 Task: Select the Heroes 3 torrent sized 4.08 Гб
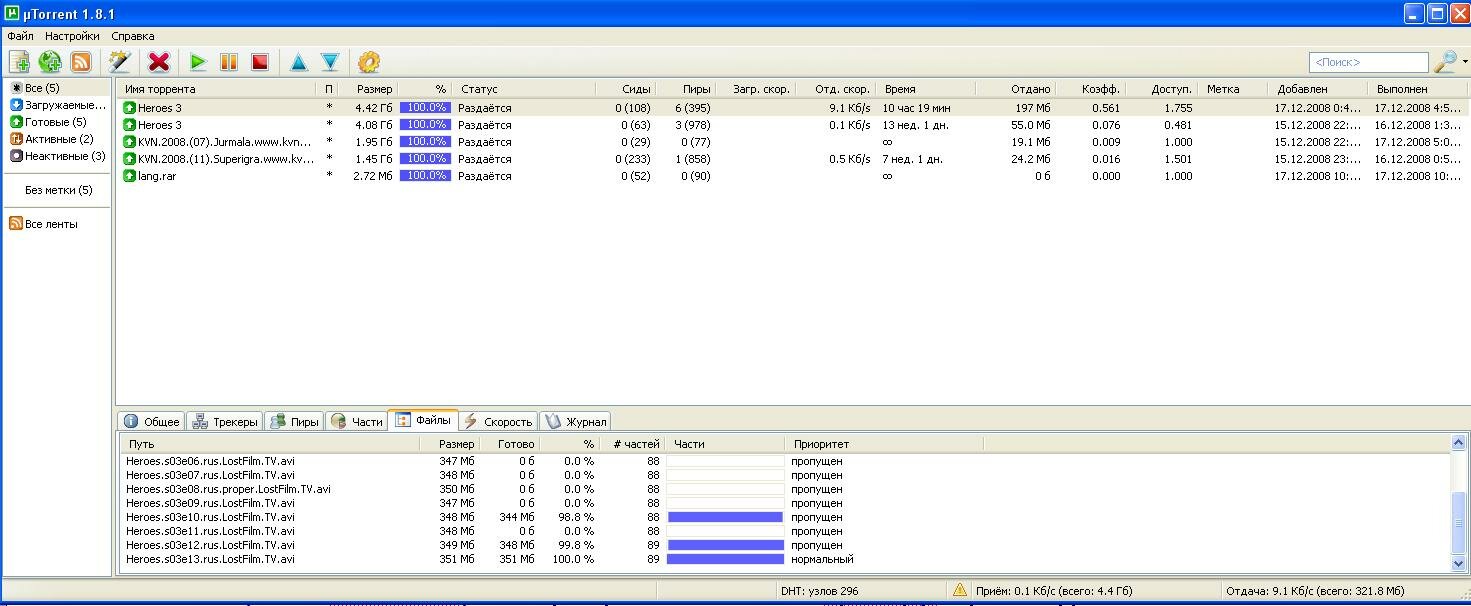(x=792, y=125)
